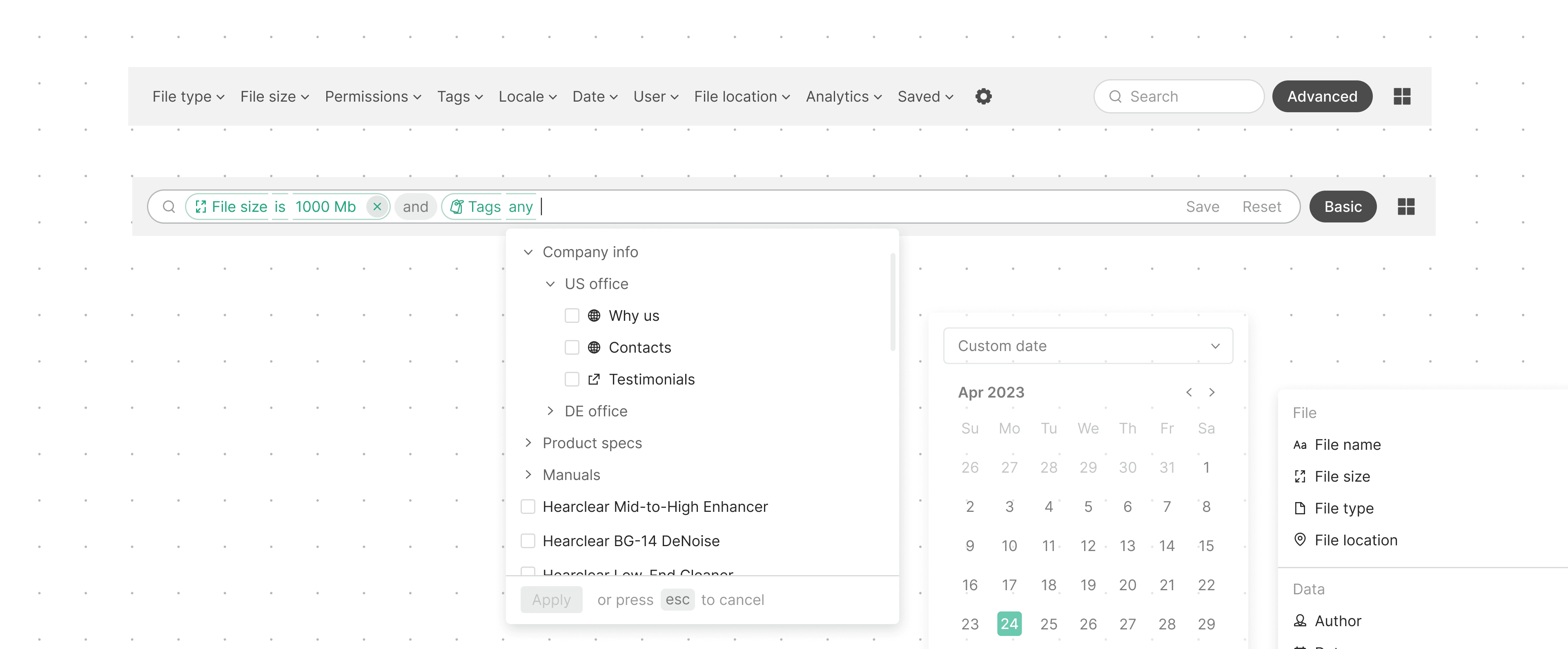Go to the previous month in calendar

pyautogui.click(x=1189, y=392)
